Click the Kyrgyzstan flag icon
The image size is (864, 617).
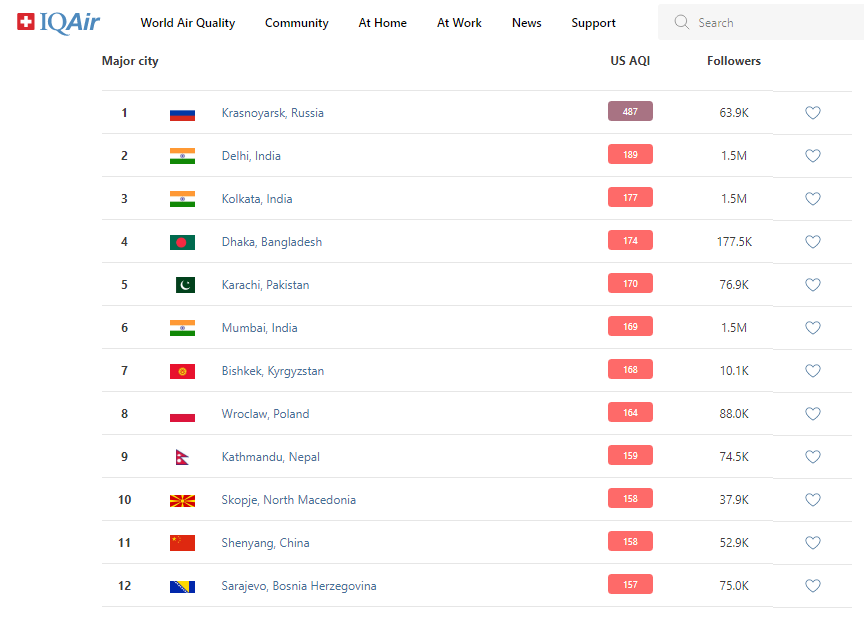(x=182, y=371)
